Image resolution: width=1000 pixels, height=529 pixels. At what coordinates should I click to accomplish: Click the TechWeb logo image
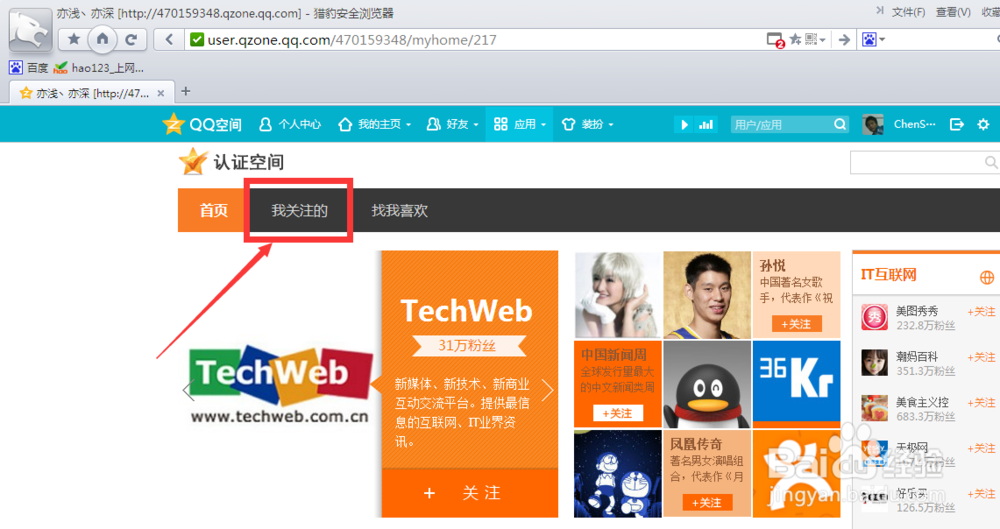click(280, 384)
